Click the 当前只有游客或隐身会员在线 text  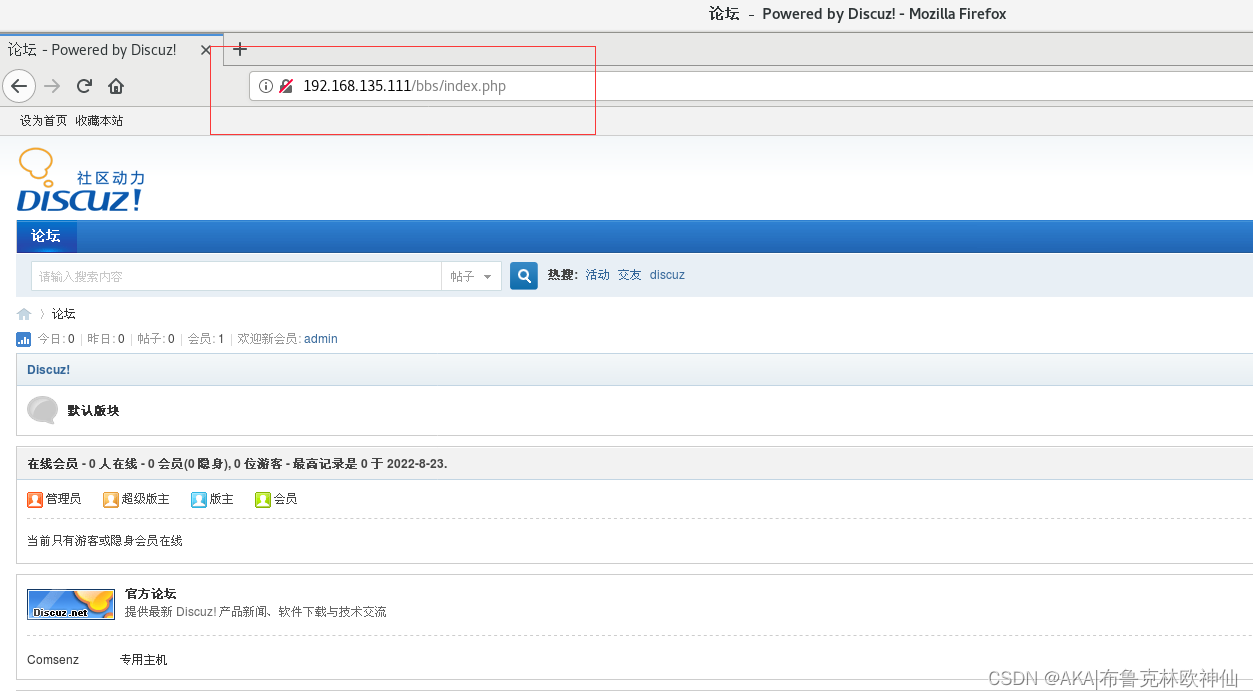click(105, 541)
